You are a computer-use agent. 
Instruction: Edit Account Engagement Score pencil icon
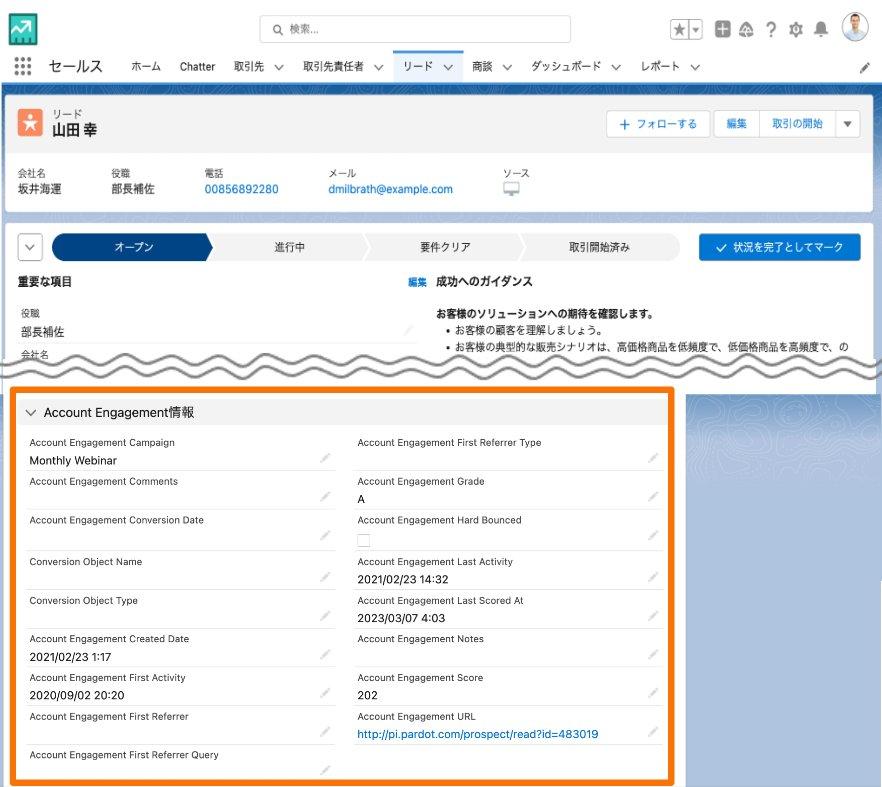coord(653,693)
